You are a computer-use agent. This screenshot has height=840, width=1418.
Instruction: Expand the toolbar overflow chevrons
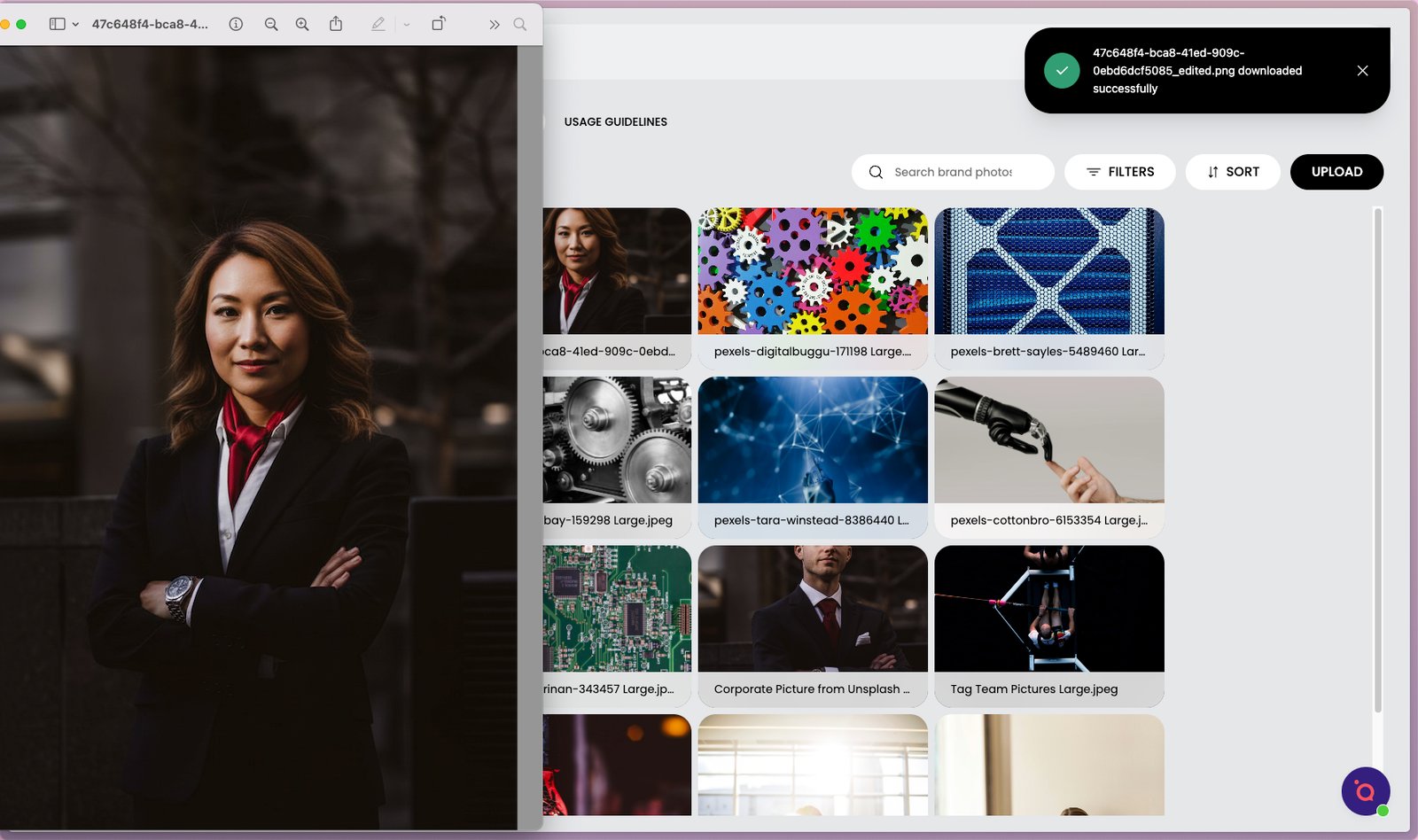(x=494, y=24)
